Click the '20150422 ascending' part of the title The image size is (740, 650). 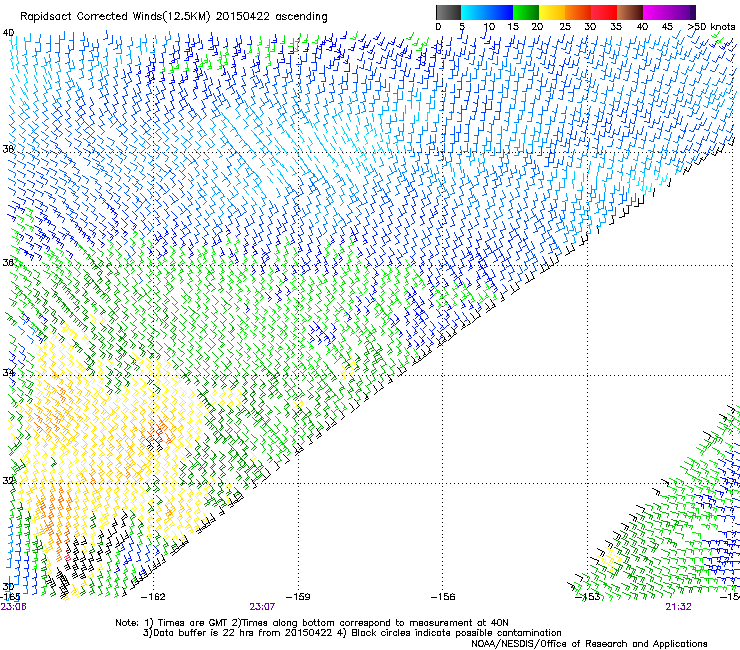(x=271, y=16)
